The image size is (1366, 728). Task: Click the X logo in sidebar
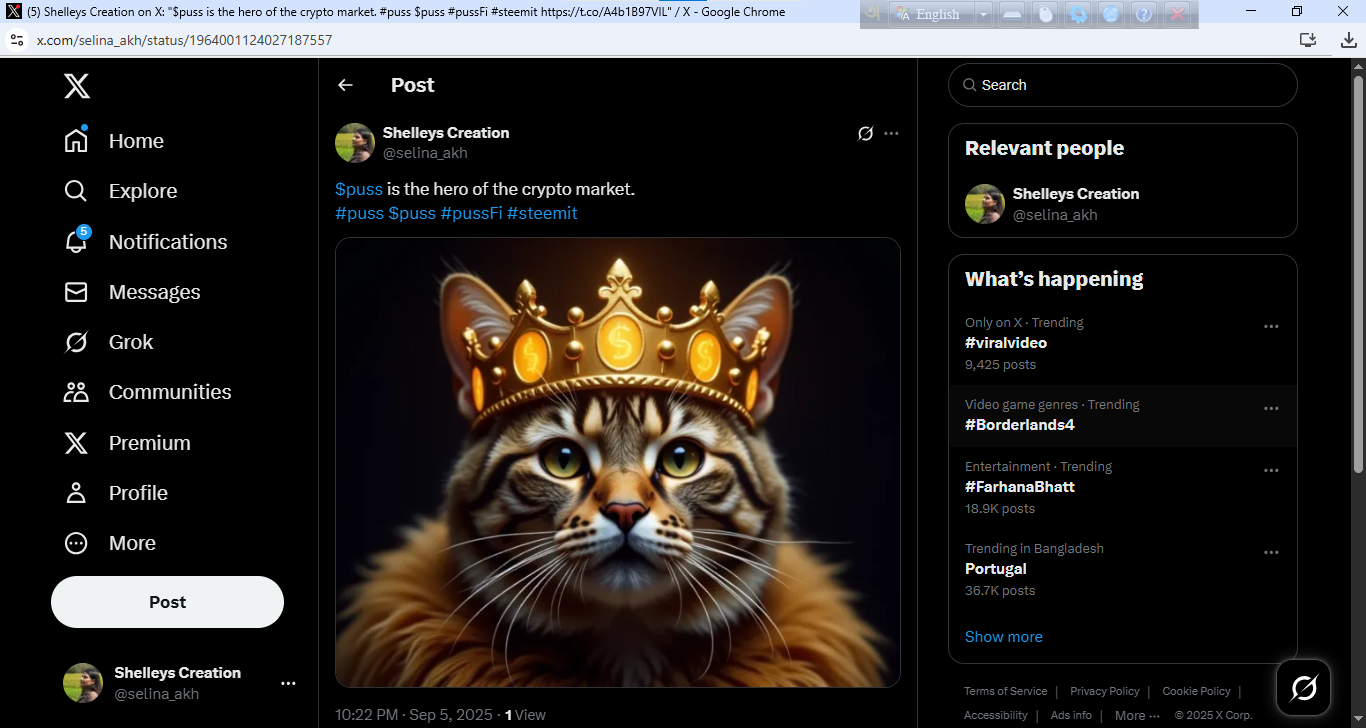point(77,85)
